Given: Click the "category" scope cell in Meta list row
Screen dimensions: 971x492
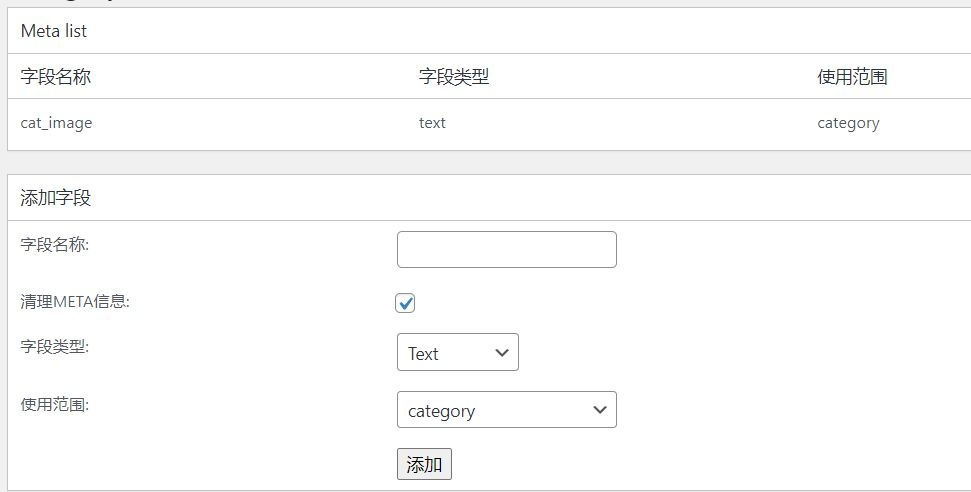Looking at the screenshot, I should click(848, 123).
